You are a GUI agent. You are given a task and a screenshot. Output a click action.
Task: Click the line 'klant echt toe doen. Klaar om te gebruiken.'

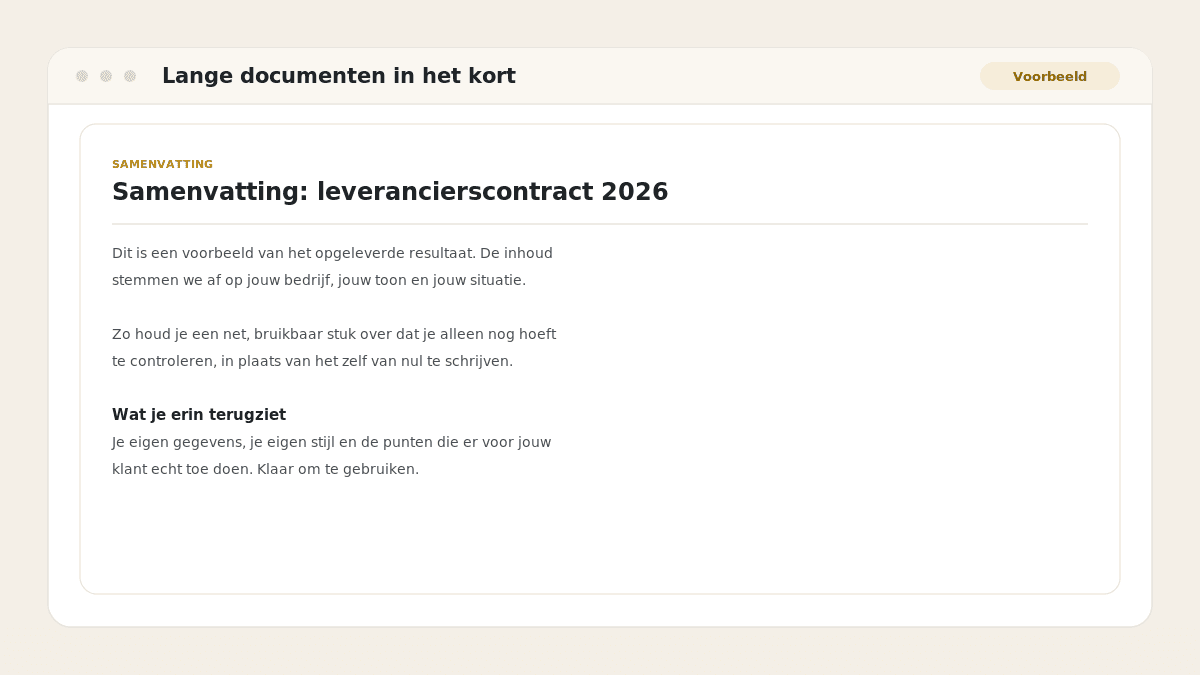coord(265,469)
